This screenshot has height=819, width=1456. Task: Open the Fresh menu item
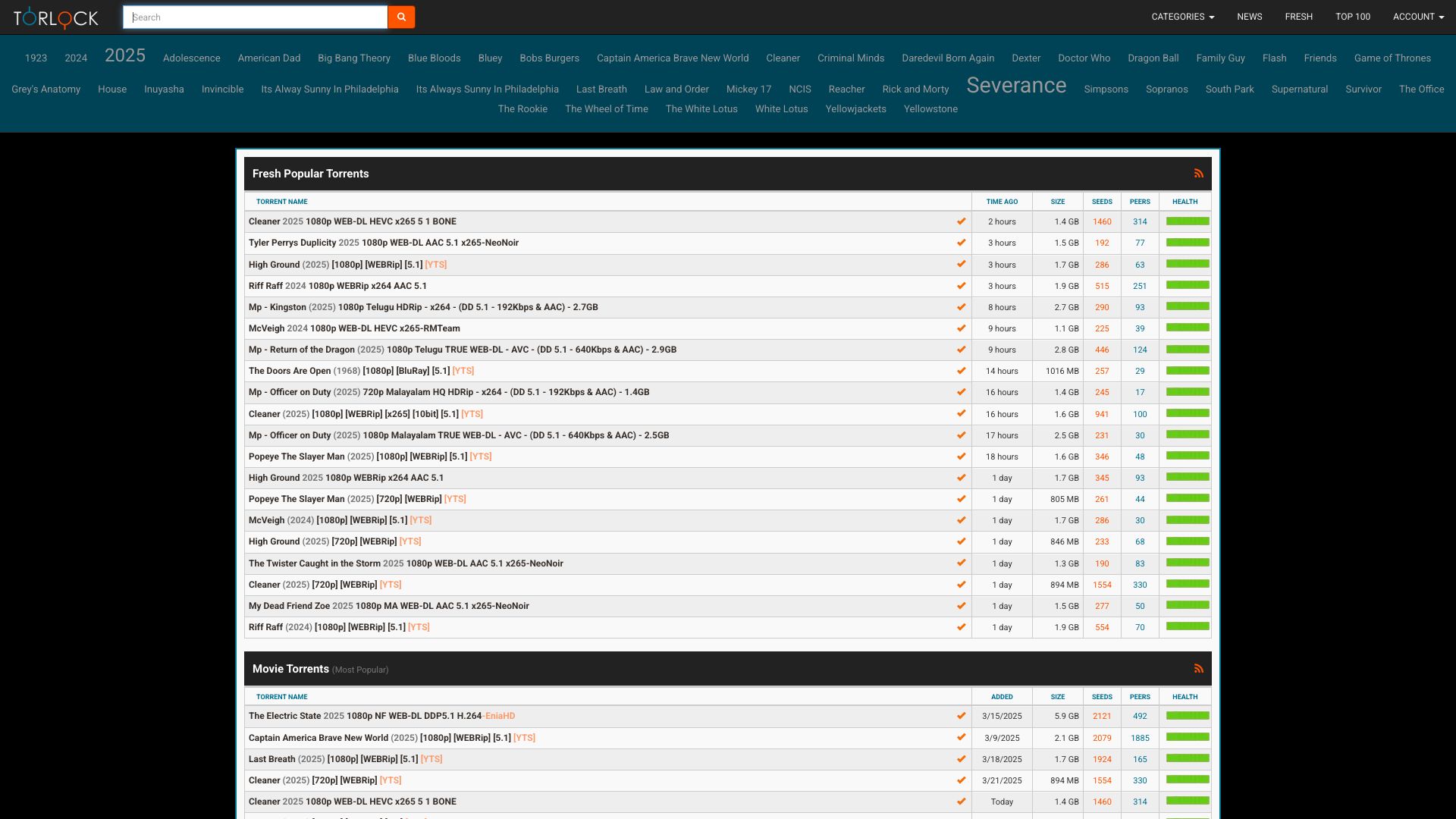pyautogui.click(x=1298, y=17)
